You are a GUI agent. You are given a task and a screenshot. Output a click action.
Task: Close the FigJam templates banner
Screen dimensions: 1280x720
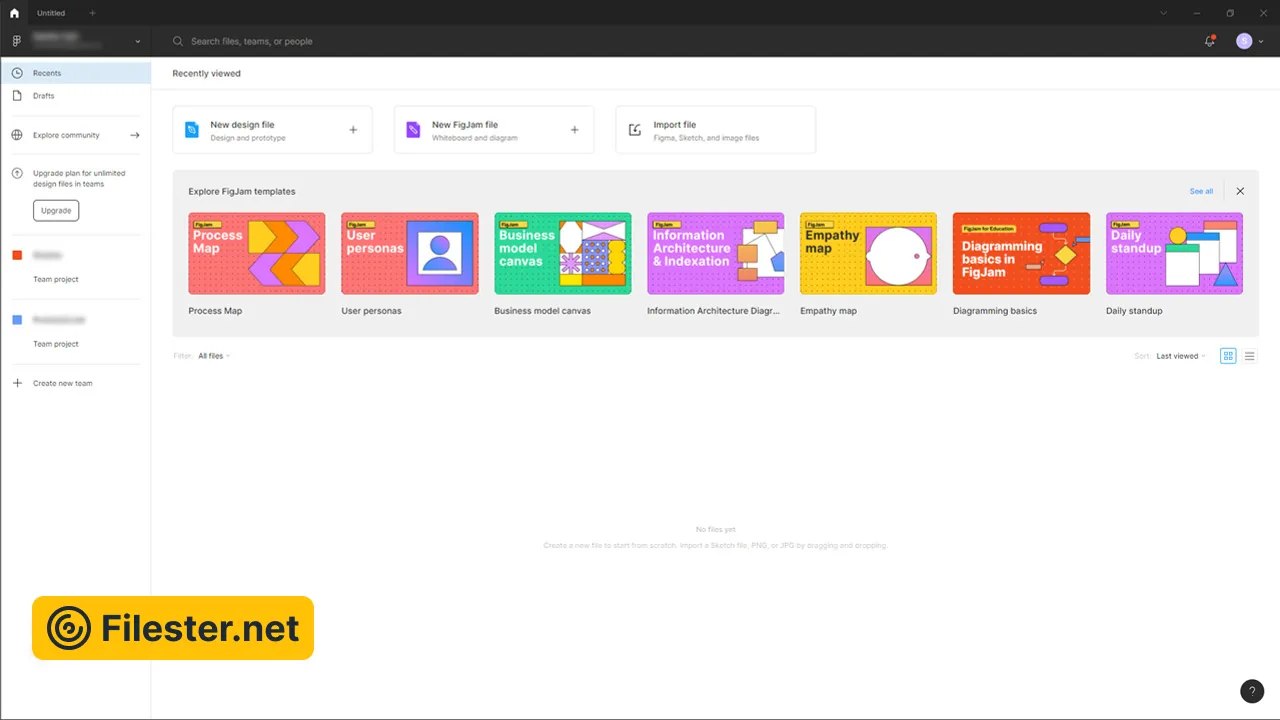(1240, 191)
